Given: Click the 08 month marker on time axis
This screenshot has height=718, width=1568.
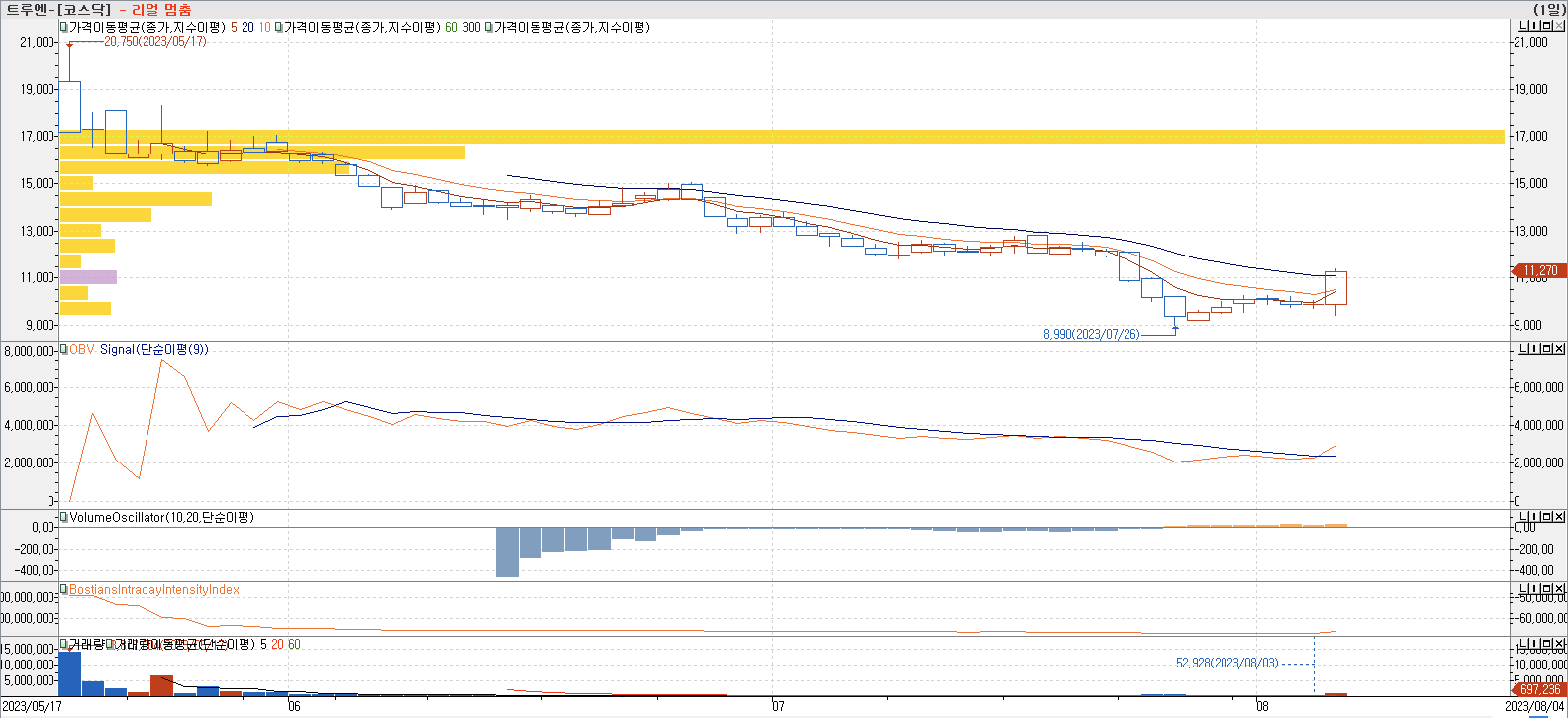Looking at the screenshot, I should point(1263,707).
